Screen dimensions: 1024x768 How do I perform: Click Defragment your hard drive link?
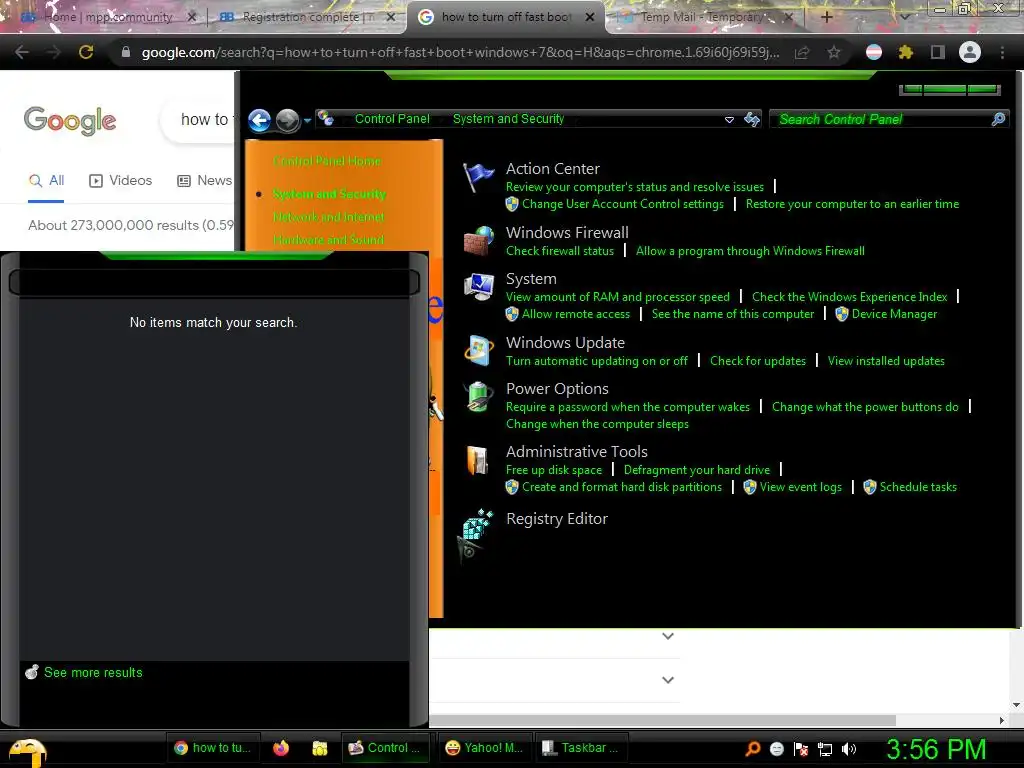[696, 470]
